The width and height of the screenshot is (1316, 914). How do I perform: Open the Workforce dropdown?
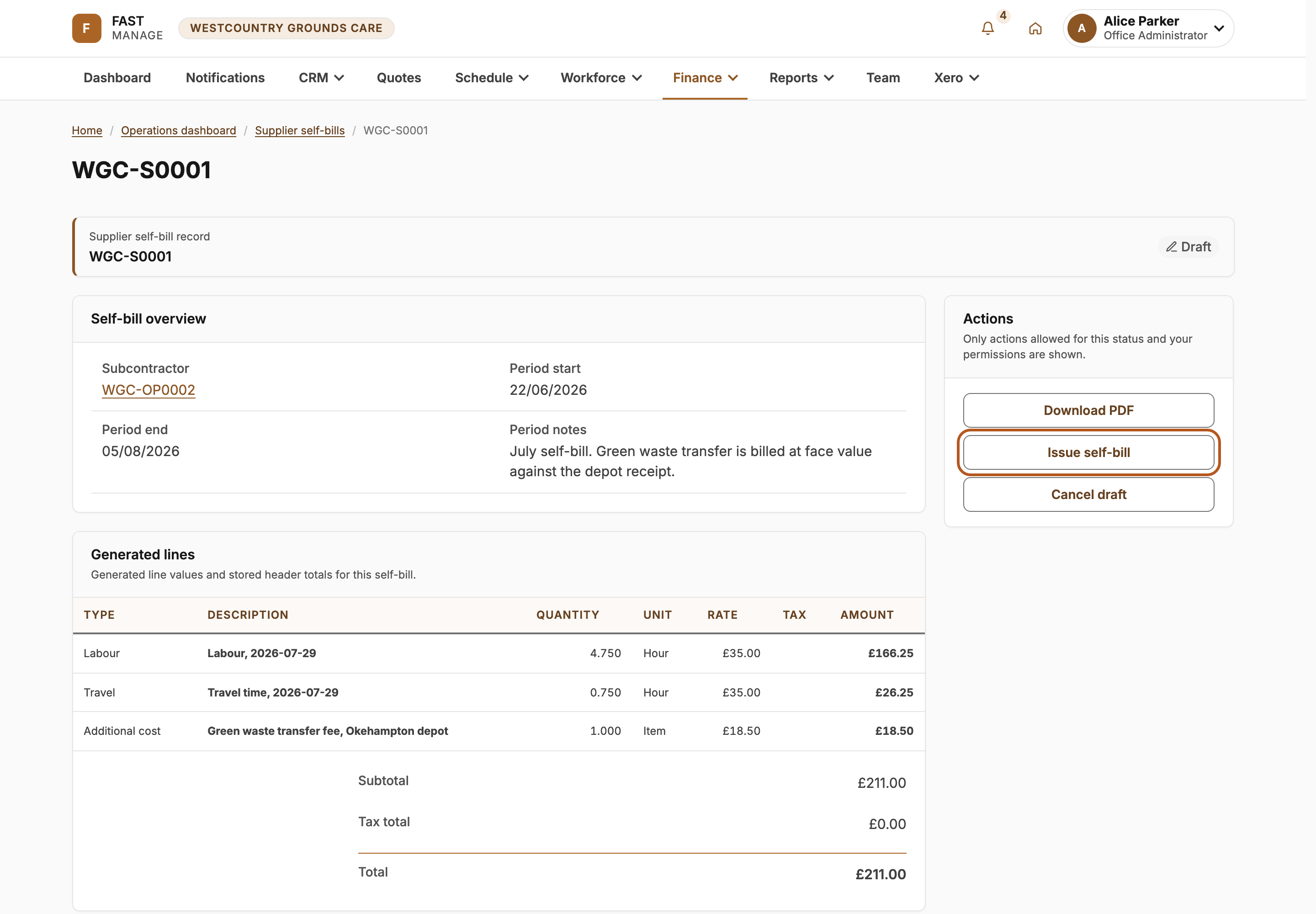pyautogui.click(x=601, y=78)
